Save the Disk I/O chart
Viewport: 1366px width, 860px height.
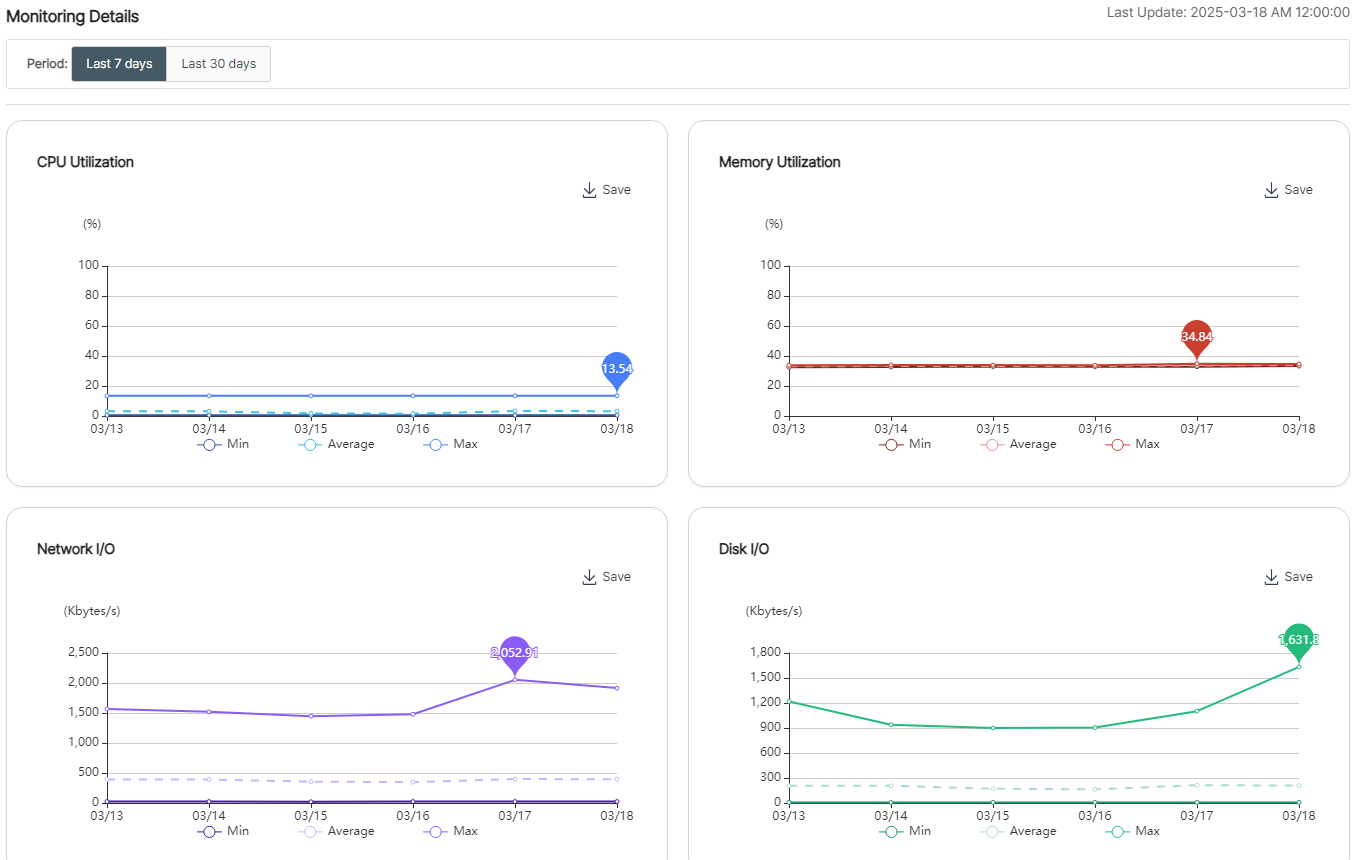tap(1288, 577)
